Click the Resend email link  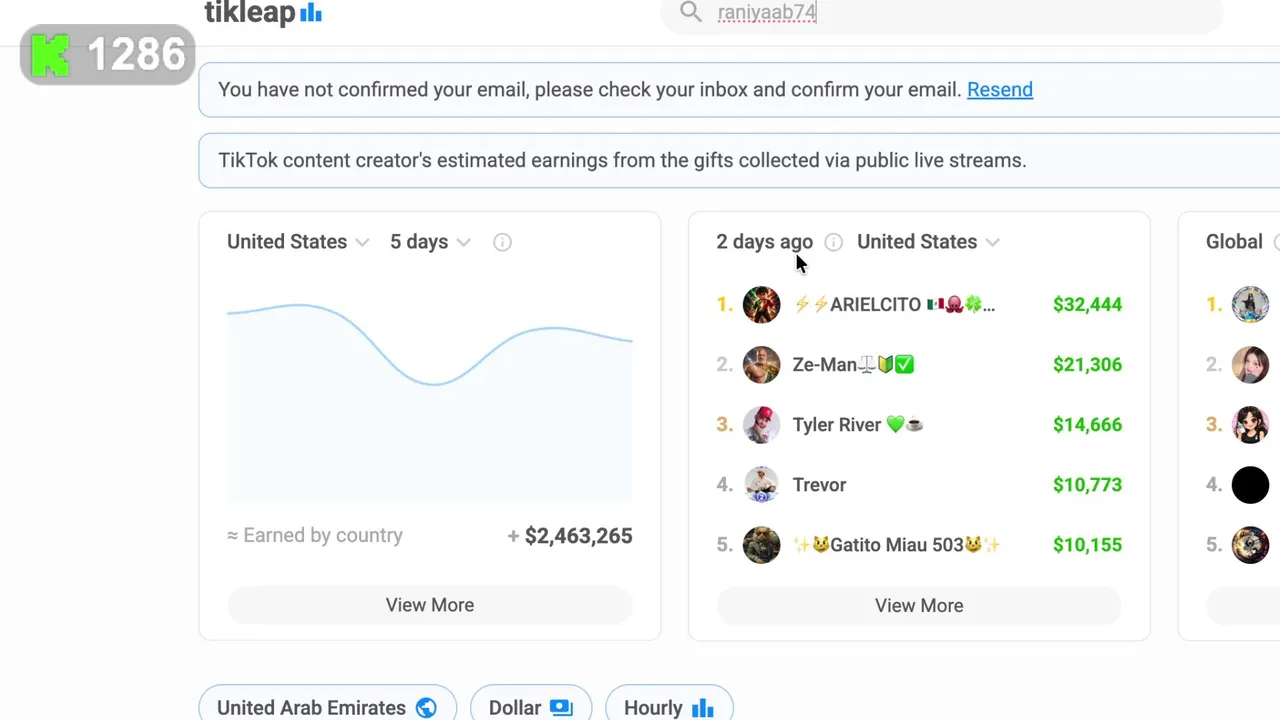999,90
